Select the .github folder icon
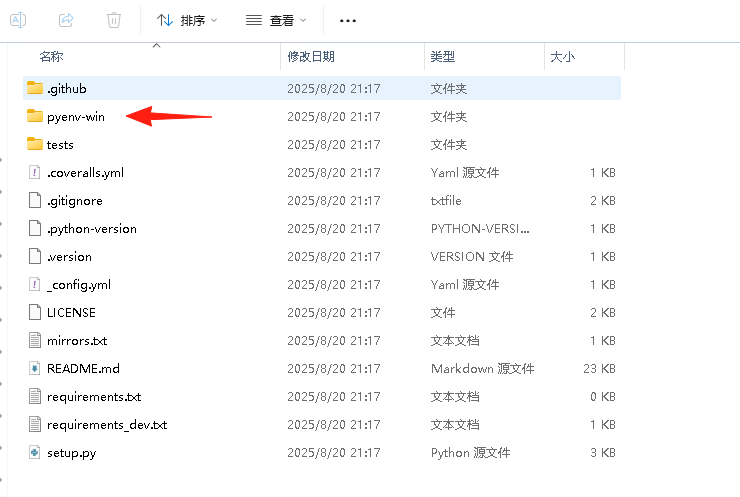740x497 pixels. pyautogui.click(x=35, y=88)
